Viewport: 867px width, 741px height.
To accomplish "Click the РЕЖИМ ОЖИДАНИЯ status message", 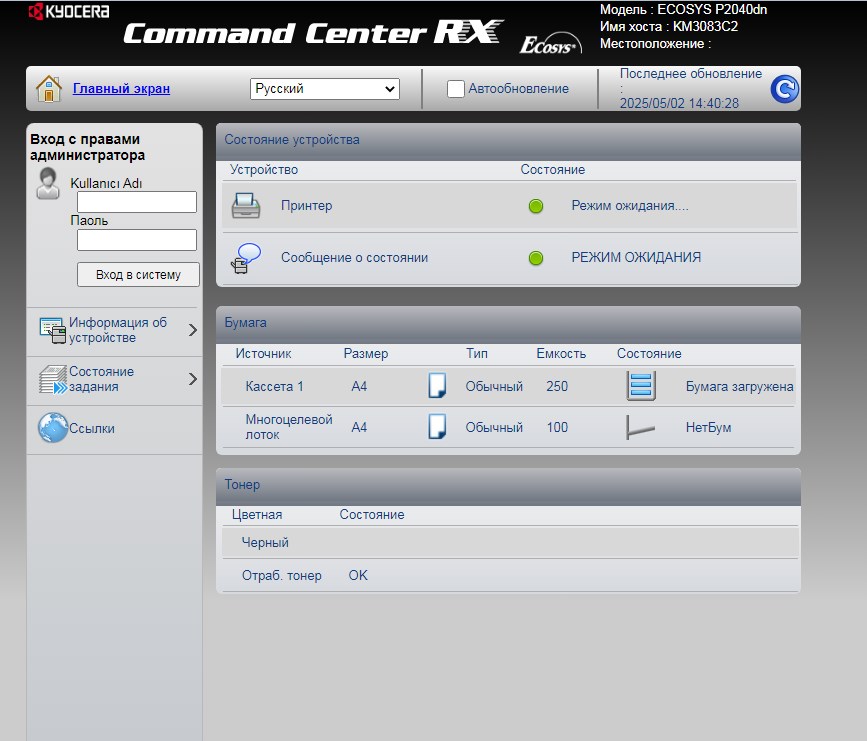I will pos(636,258).
